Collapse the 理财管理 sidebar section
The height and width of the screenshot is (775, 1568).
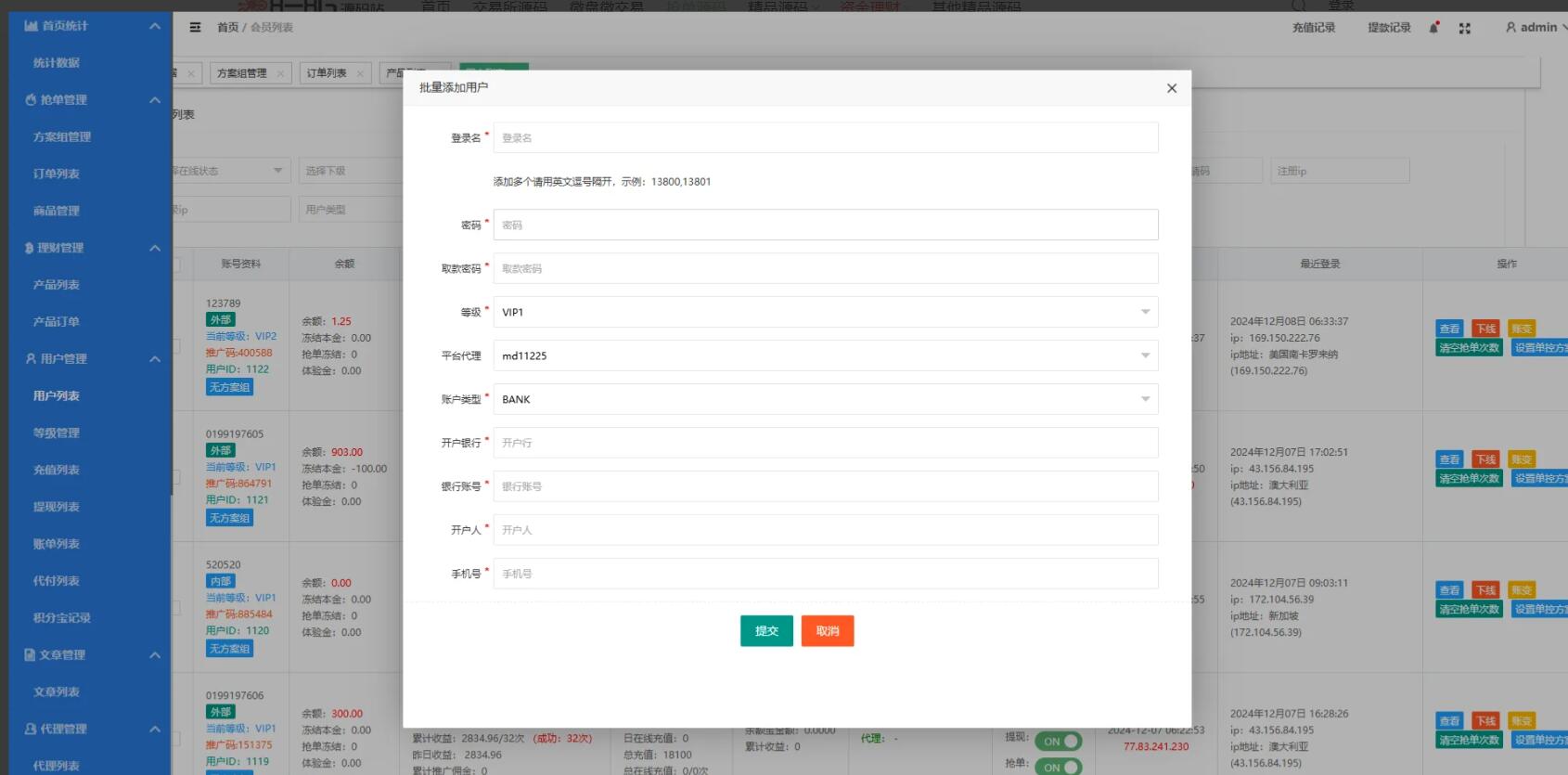[x=155, y=248]
